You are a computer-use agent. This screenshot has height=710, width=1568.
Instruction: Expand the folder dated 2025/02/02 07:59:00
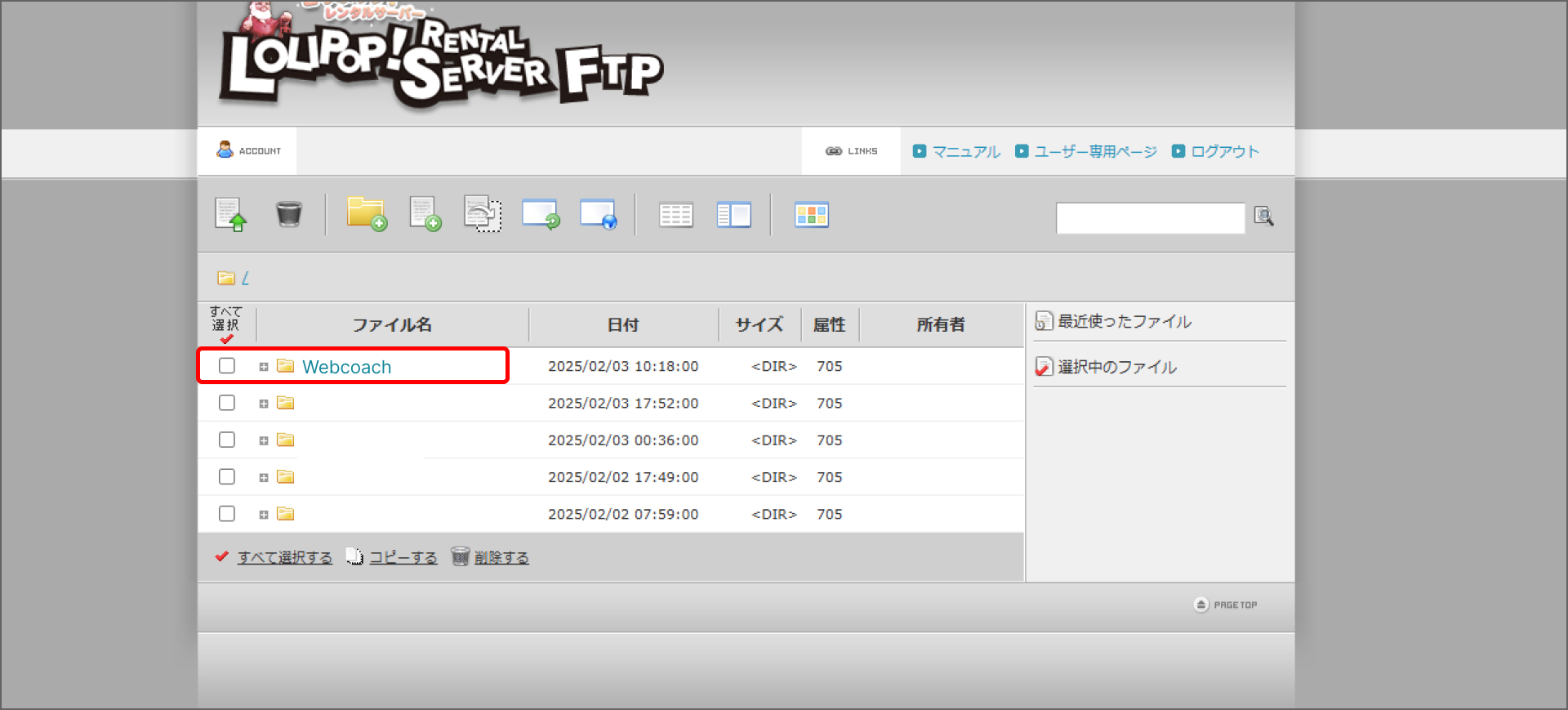tap(264, 515)
